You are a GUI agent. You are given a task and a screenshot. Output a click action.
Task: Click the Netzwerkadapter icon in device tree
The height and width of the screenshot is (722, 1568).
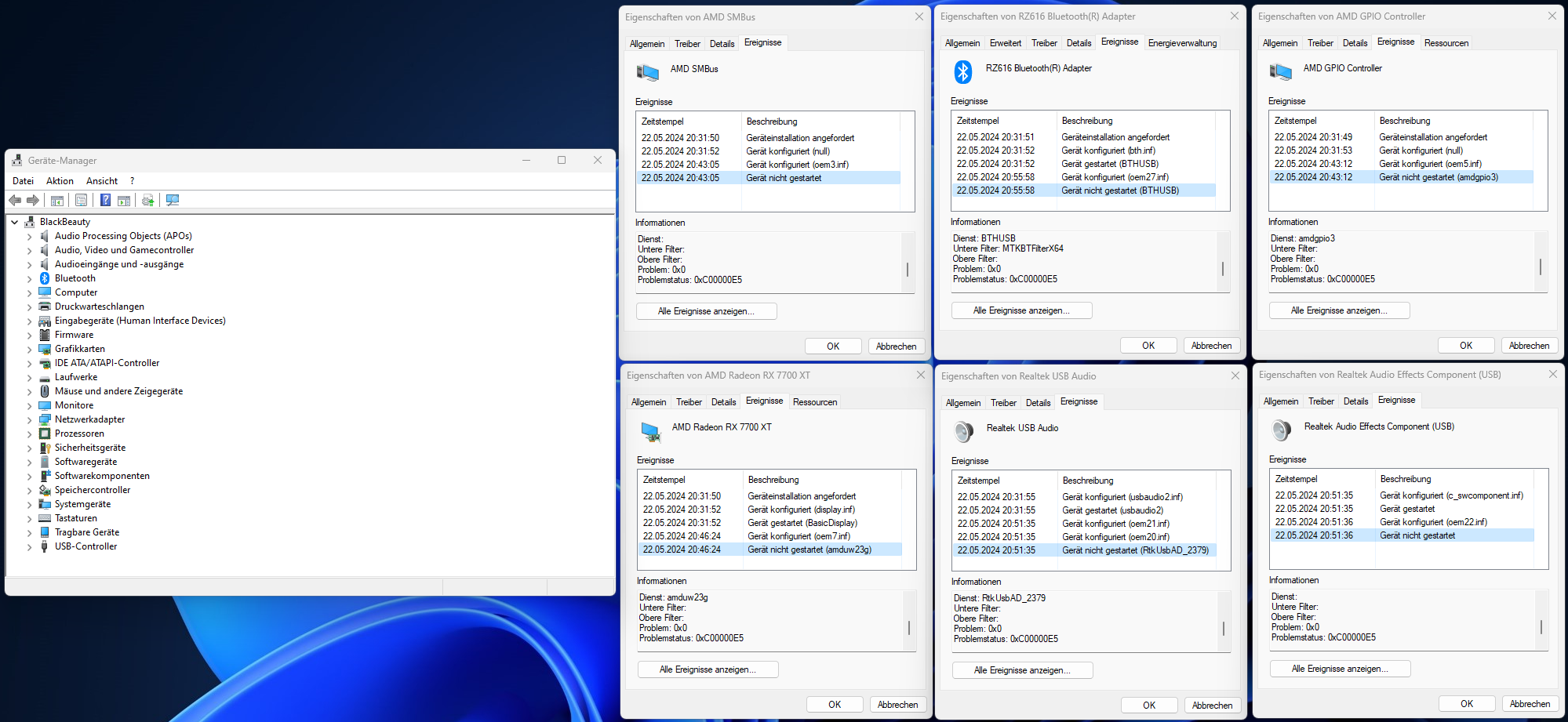pos(45,419)
